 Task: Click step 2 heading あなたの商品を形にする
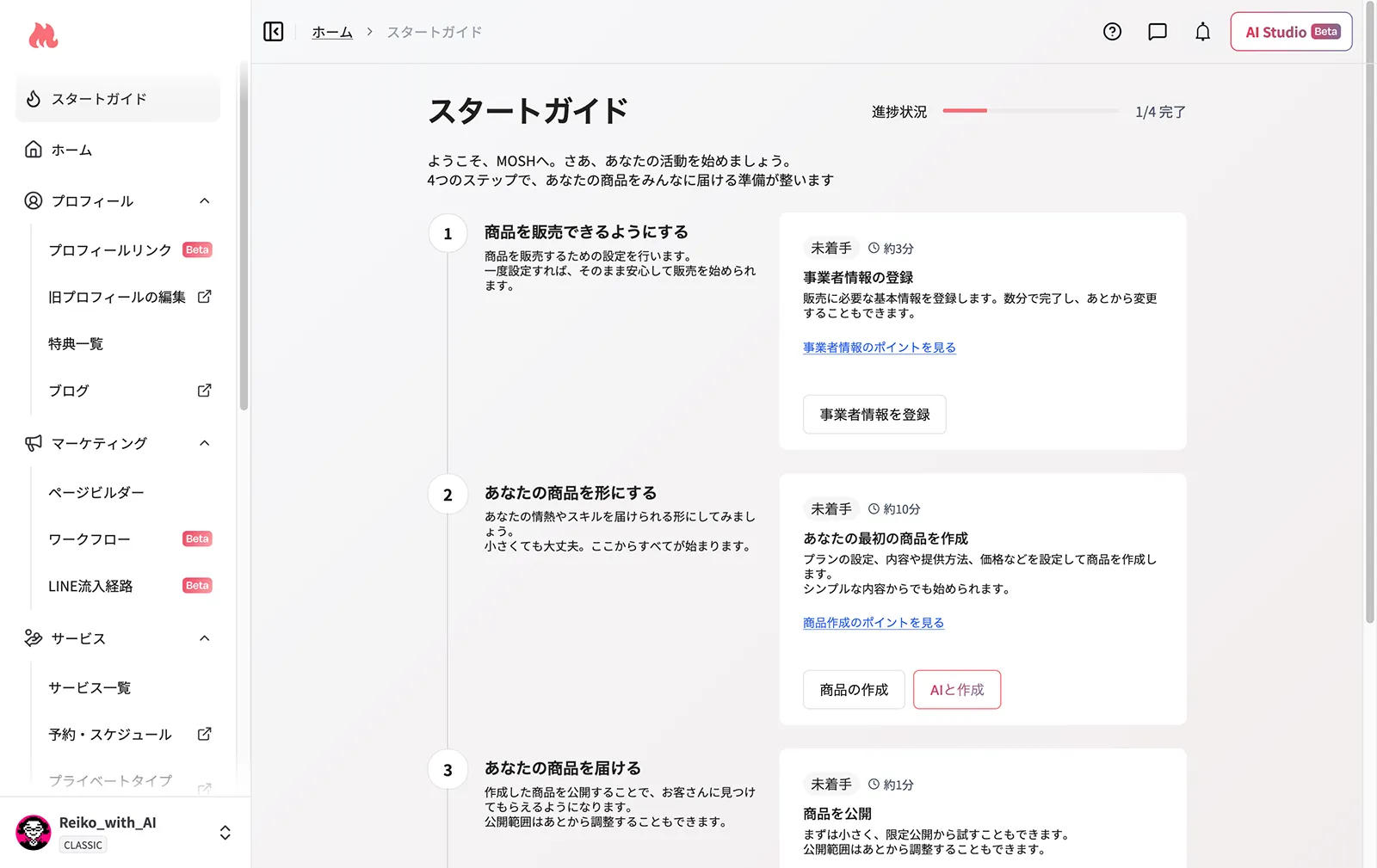tap(571, 493)
